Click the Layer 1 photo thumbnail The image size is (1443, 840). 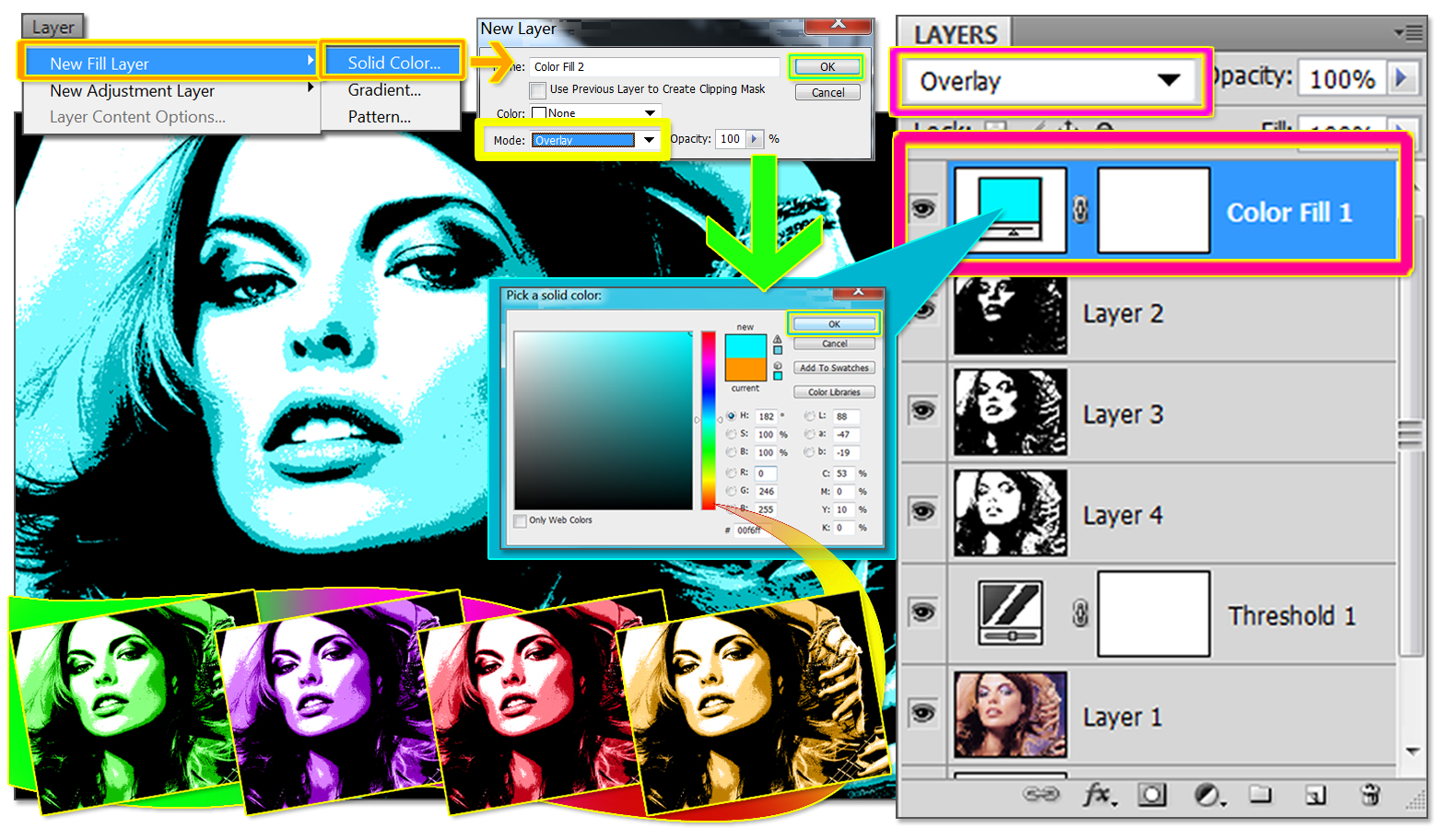point(1010,714)
